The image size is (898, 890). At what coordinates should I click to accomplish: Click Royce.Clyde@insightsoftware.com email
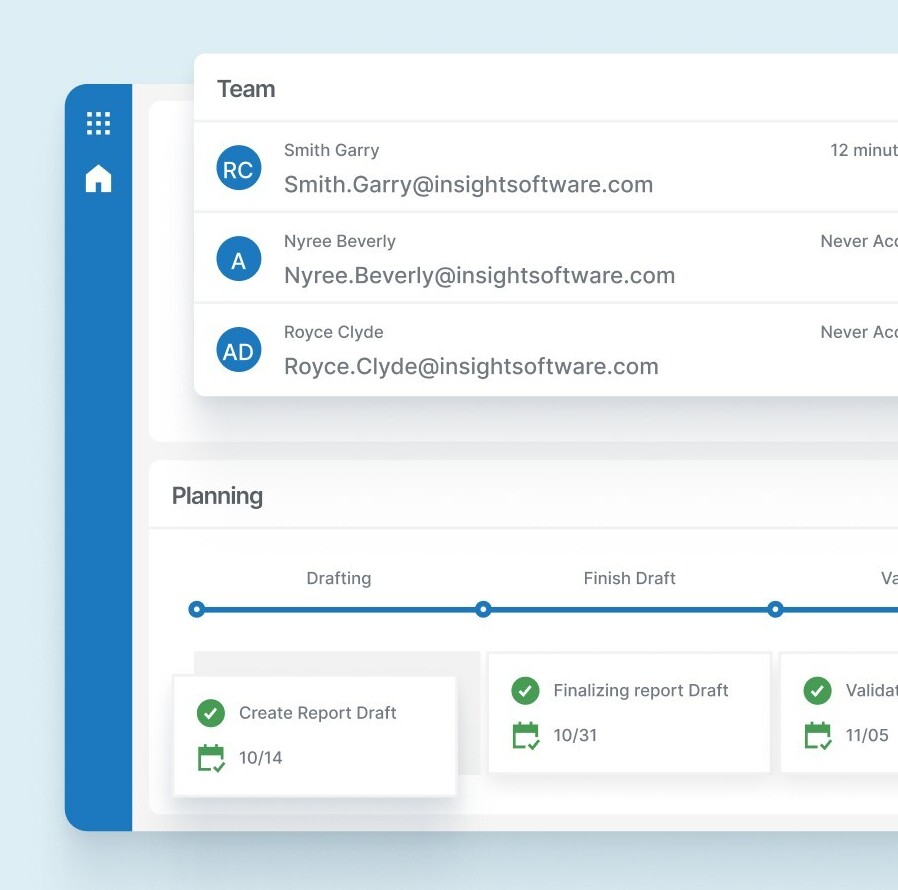[471, 366]
